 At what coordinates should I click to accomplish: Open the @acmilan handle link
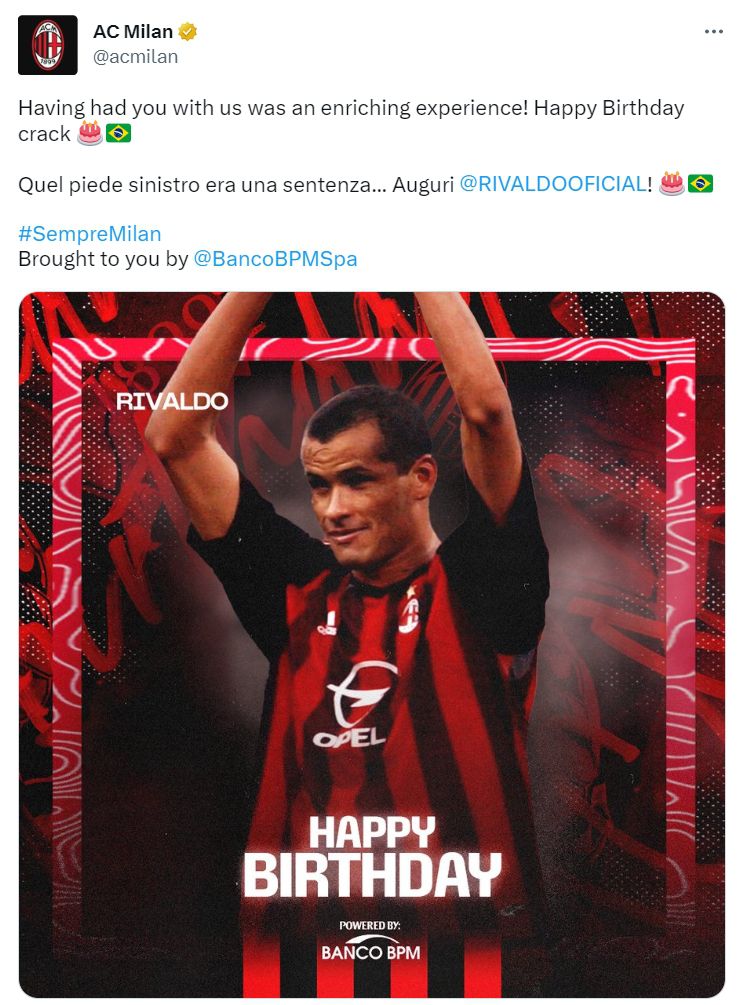coord(135,57)
